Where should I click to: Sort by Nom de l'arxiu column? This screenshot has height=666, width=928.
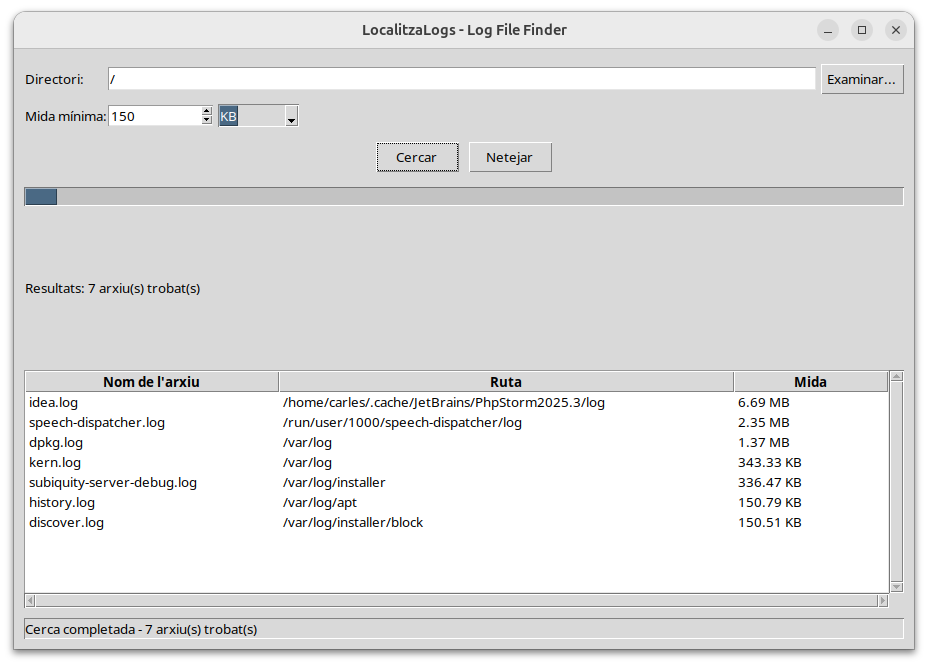[x=151, y=381]
